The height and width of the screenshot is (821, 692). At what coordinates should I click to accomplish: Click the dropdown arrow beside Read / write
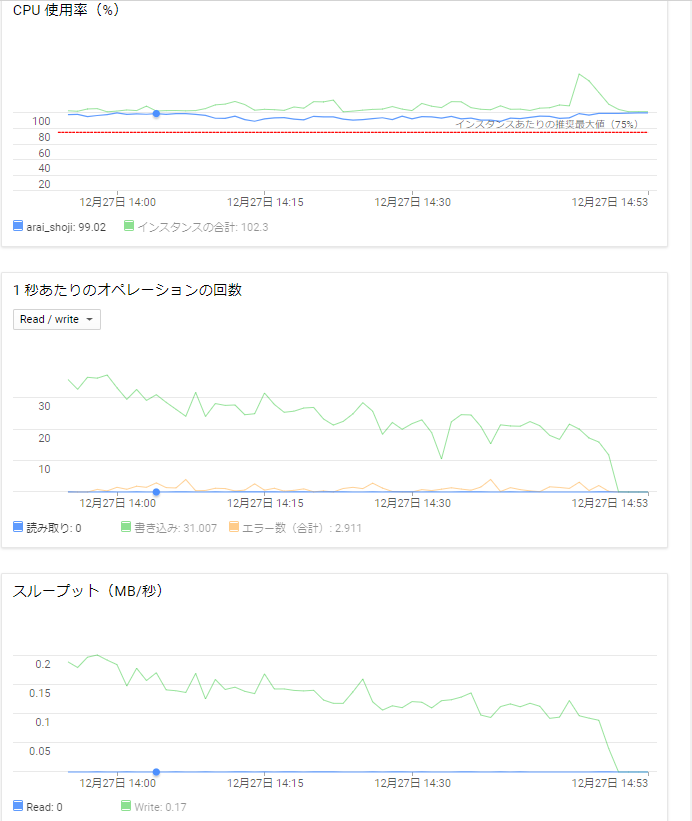[x=91, y=319]
